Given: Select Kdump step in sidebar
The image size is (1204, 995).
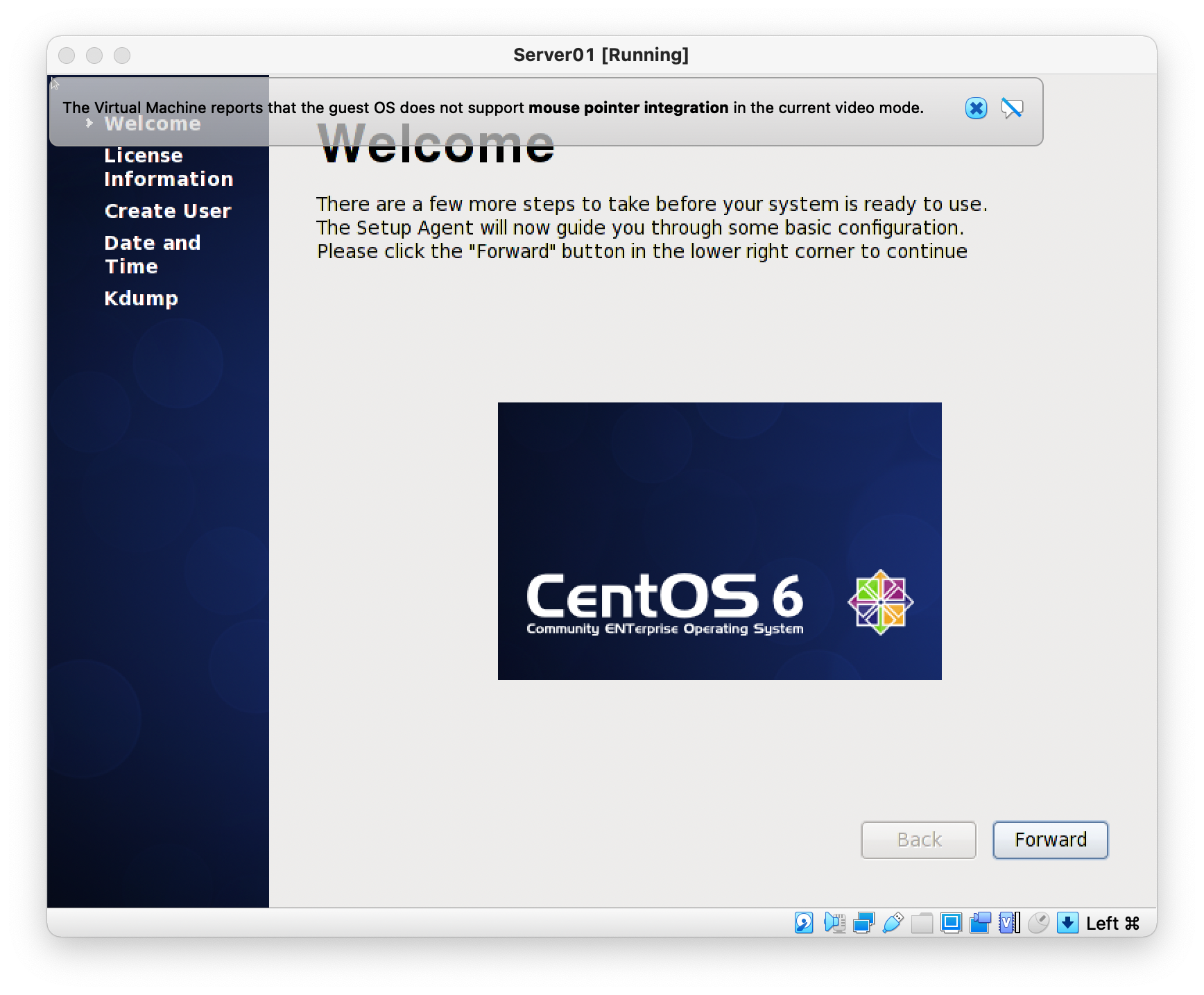Looking at the screenshot, I should point(141,298).
